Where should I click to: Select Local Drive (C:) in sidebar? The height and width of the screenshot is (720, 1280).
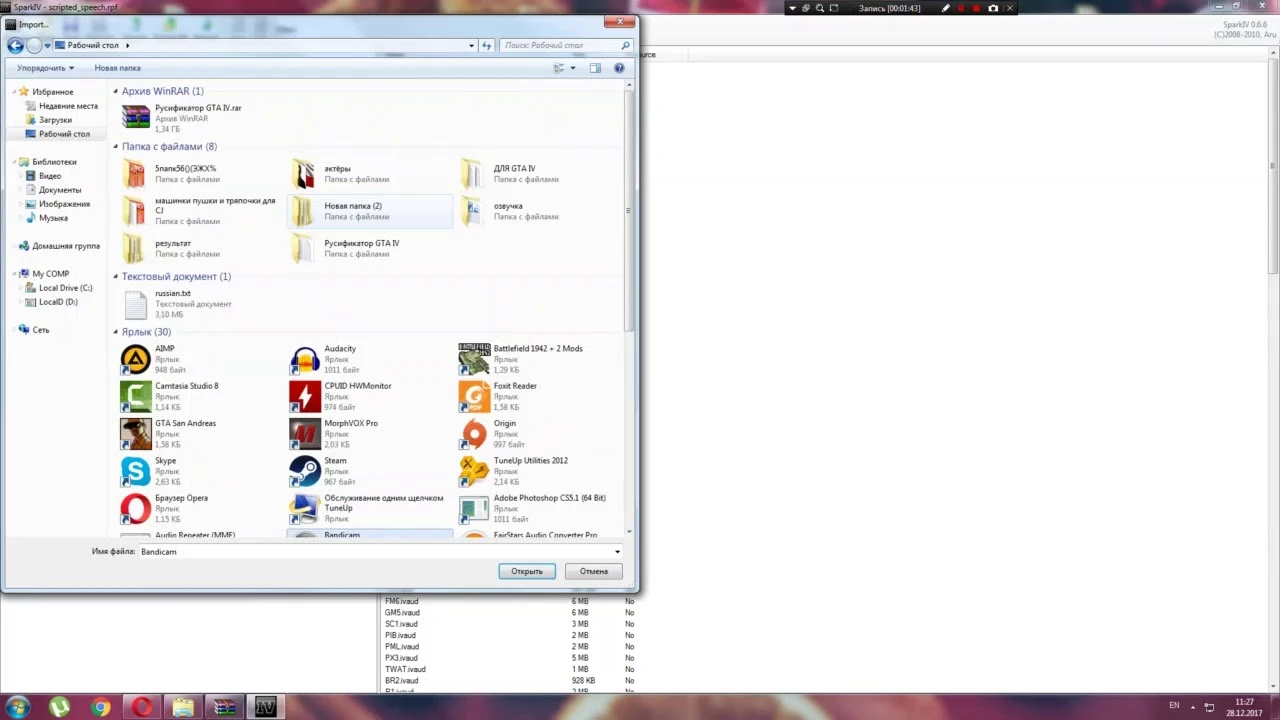(65, 288)
